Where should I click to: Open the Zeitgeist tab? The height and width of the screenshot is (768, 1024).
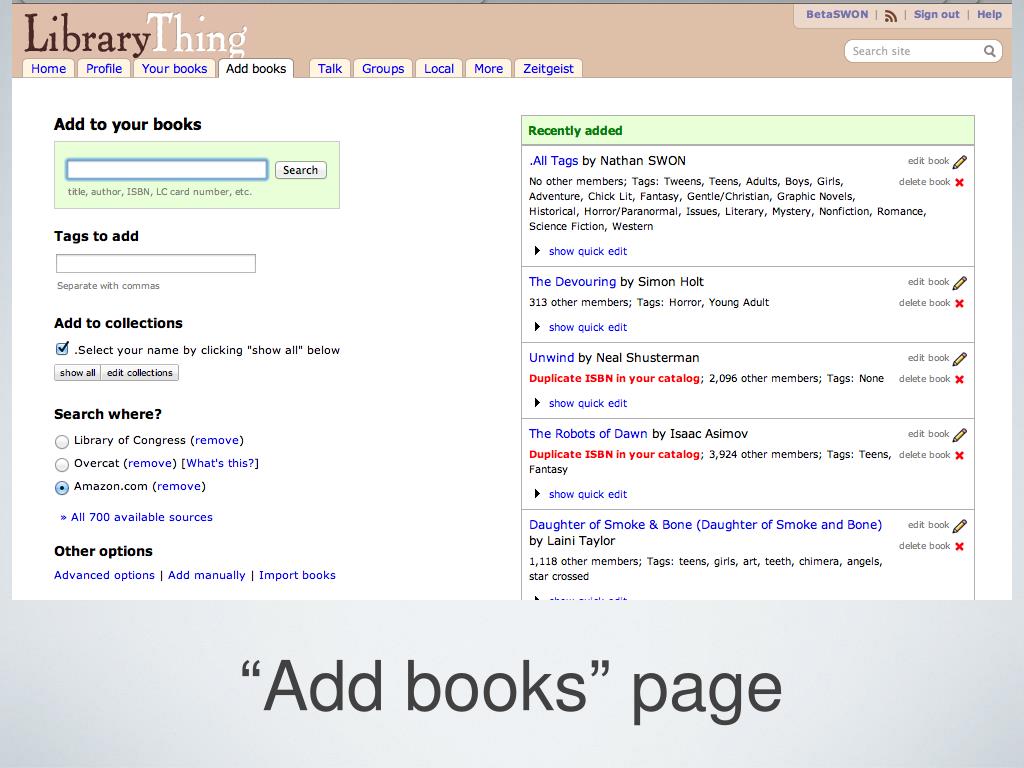[x=548, y=69]
